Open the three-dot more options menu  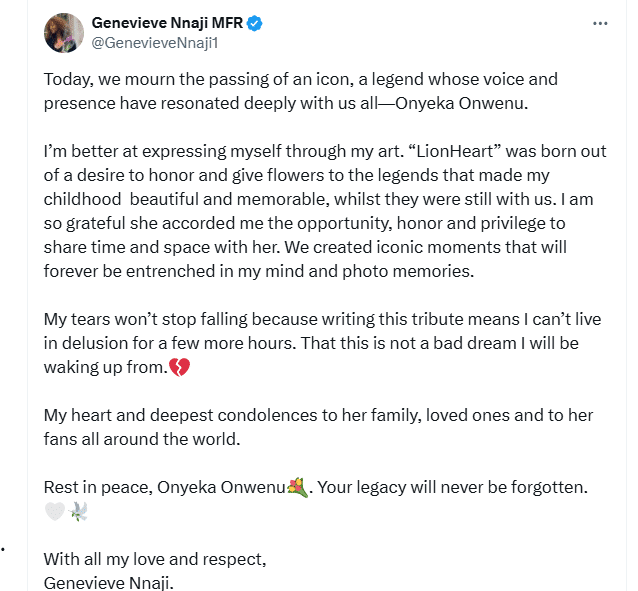tap(600, 22)
